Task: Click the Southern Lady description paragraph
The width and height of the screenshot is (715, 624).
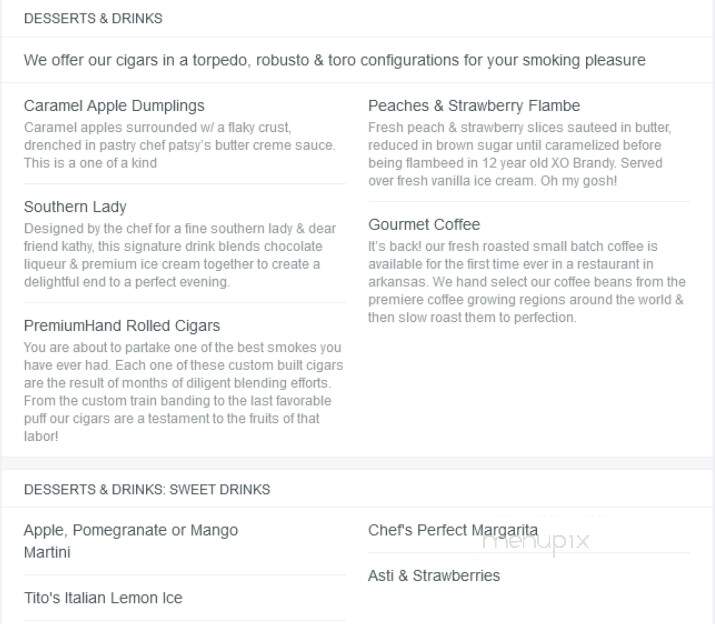Action: pyautogui.click(x=180, y=255)
